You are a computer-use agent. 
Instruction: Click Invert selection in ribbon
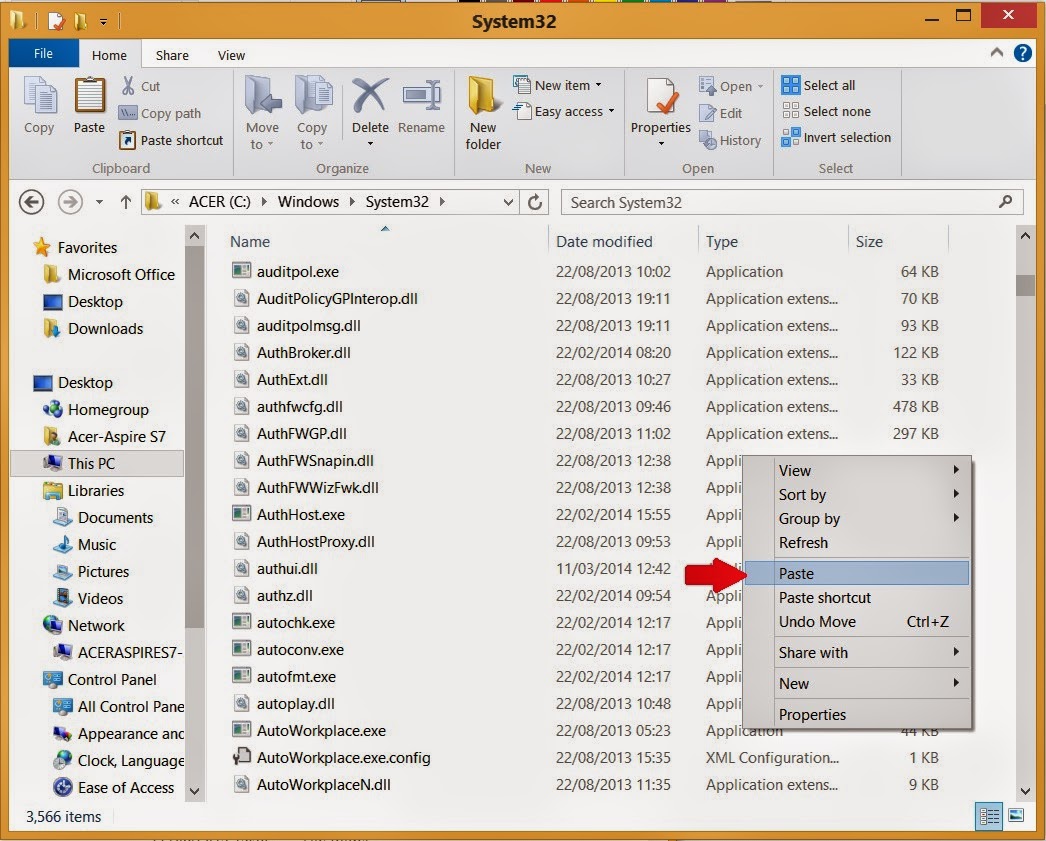click(836, 137)
